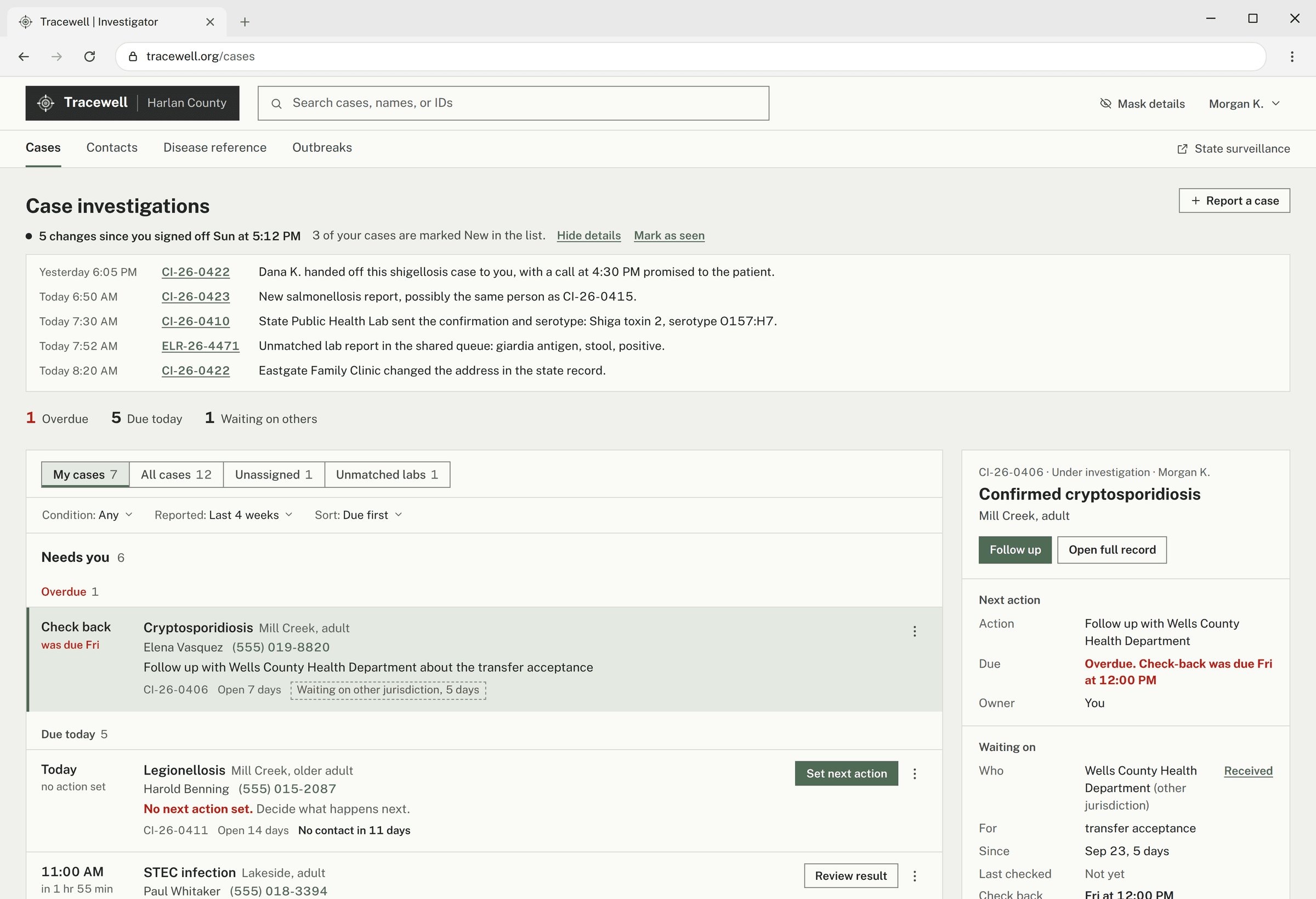Show Unmatched labs
Image resolution: width=1316 pixels, height=899 pixels.
387,474
